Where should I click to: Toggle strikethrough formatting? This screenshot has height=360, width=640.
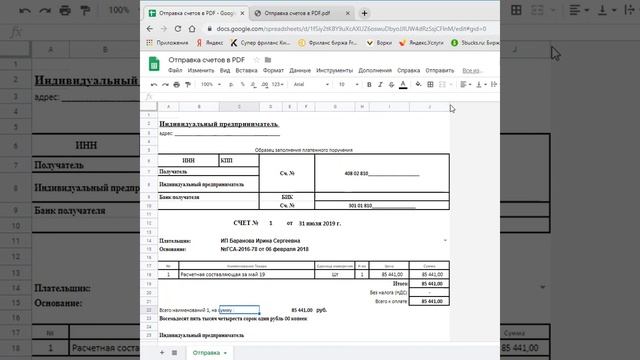pos(391,84)
